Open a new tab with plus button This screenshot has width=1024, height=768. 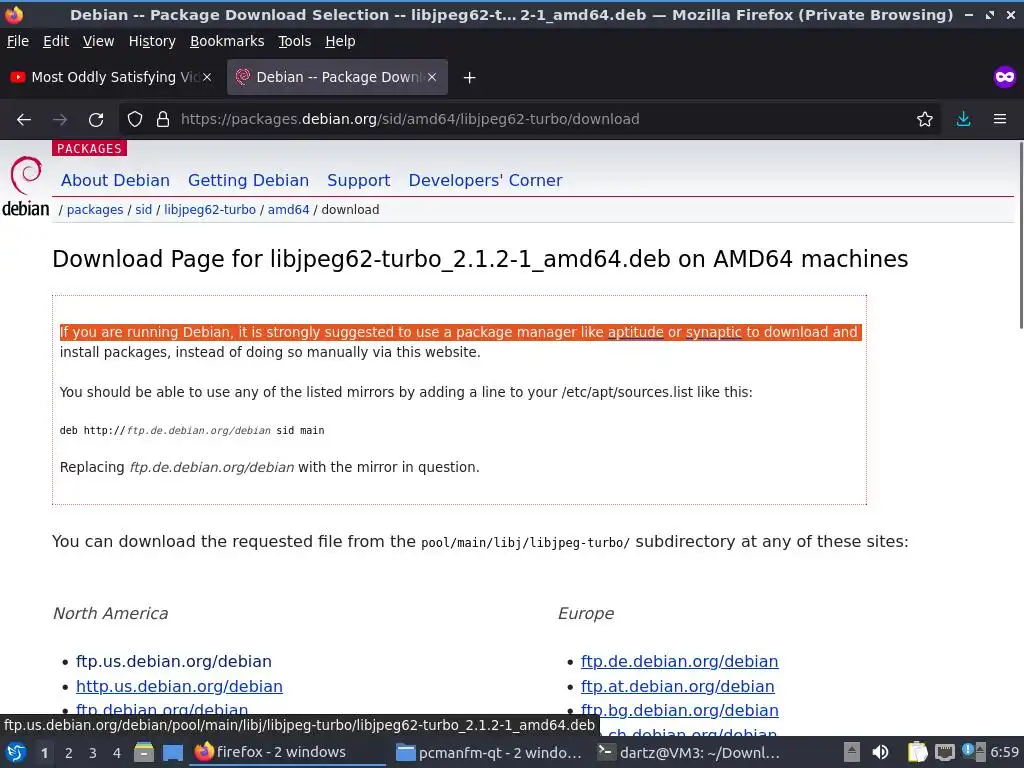[469, 78]
